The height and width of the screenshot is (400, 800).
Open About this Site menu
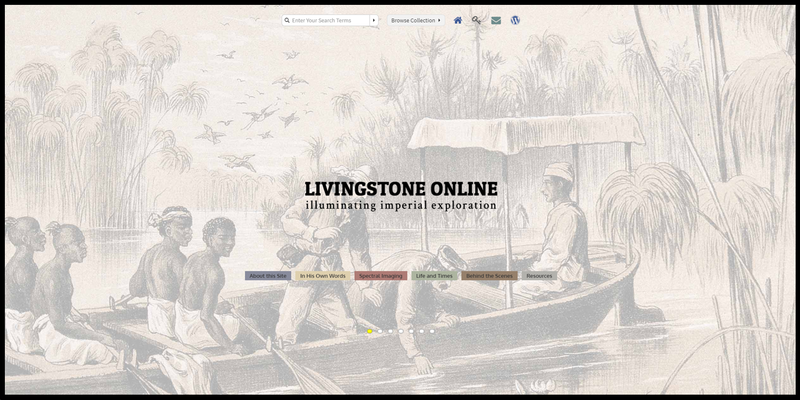[268, 276]
